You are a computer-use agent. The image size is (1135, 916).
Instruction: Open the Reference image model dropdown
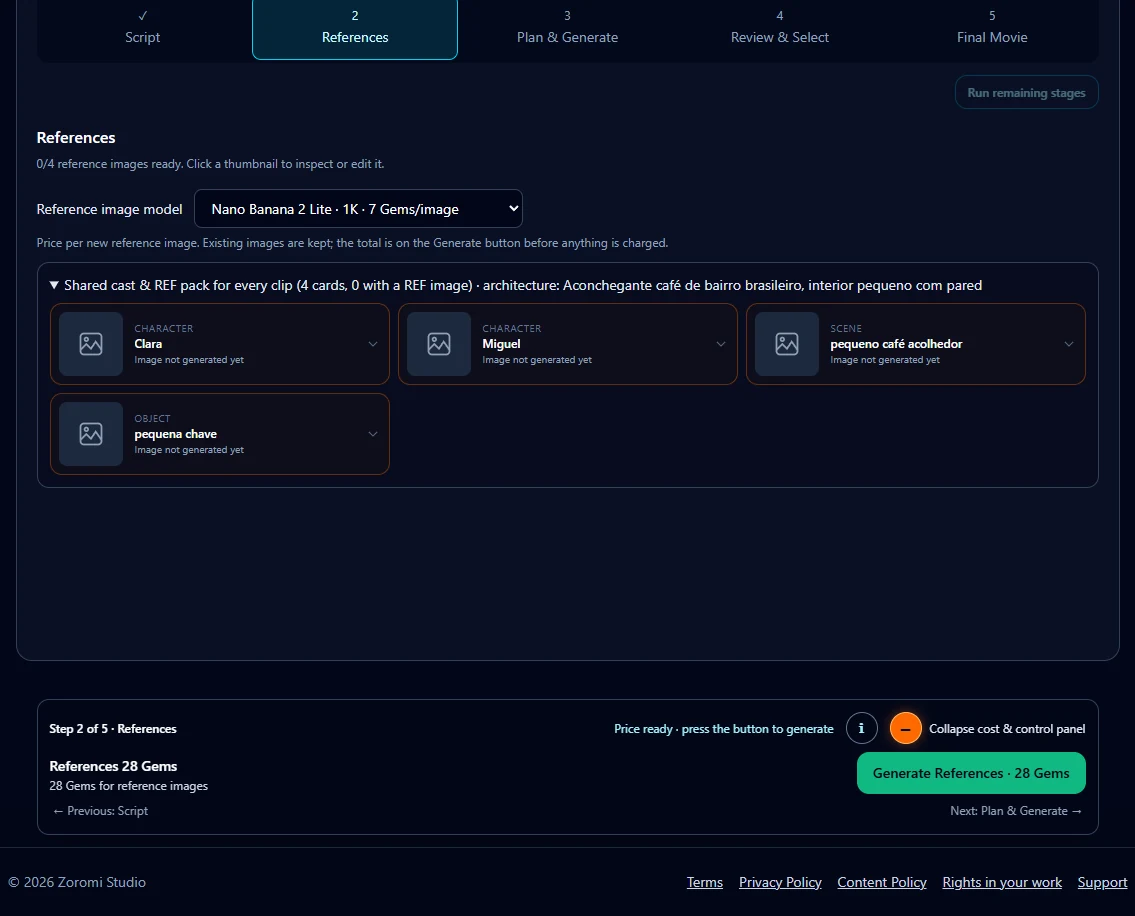point(358,209)
